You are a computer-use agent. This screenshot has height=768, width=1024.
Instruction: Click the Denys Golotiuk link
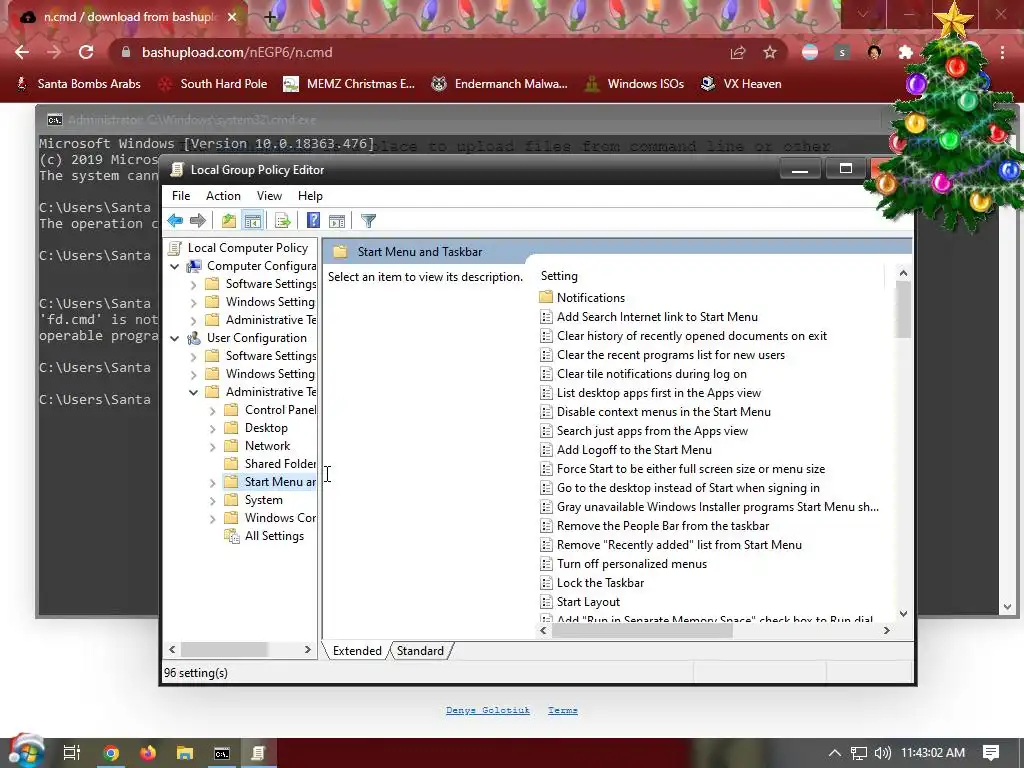click(x=488, y=710)
